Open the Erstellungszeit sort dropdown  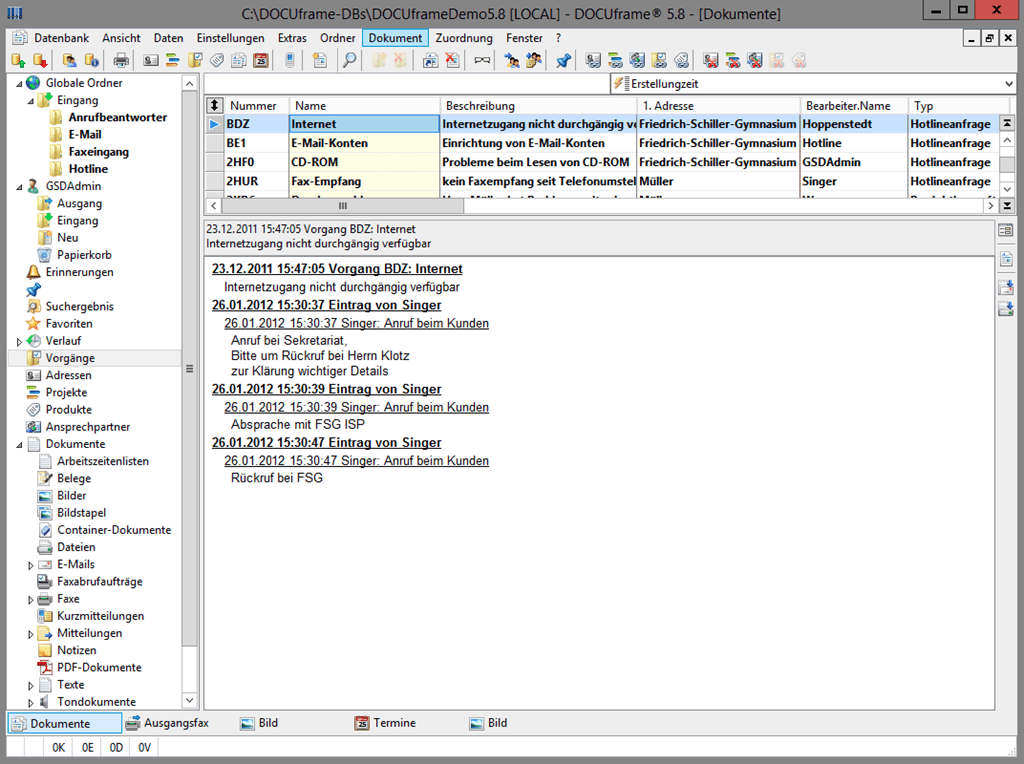click(x=1007, y=84)
